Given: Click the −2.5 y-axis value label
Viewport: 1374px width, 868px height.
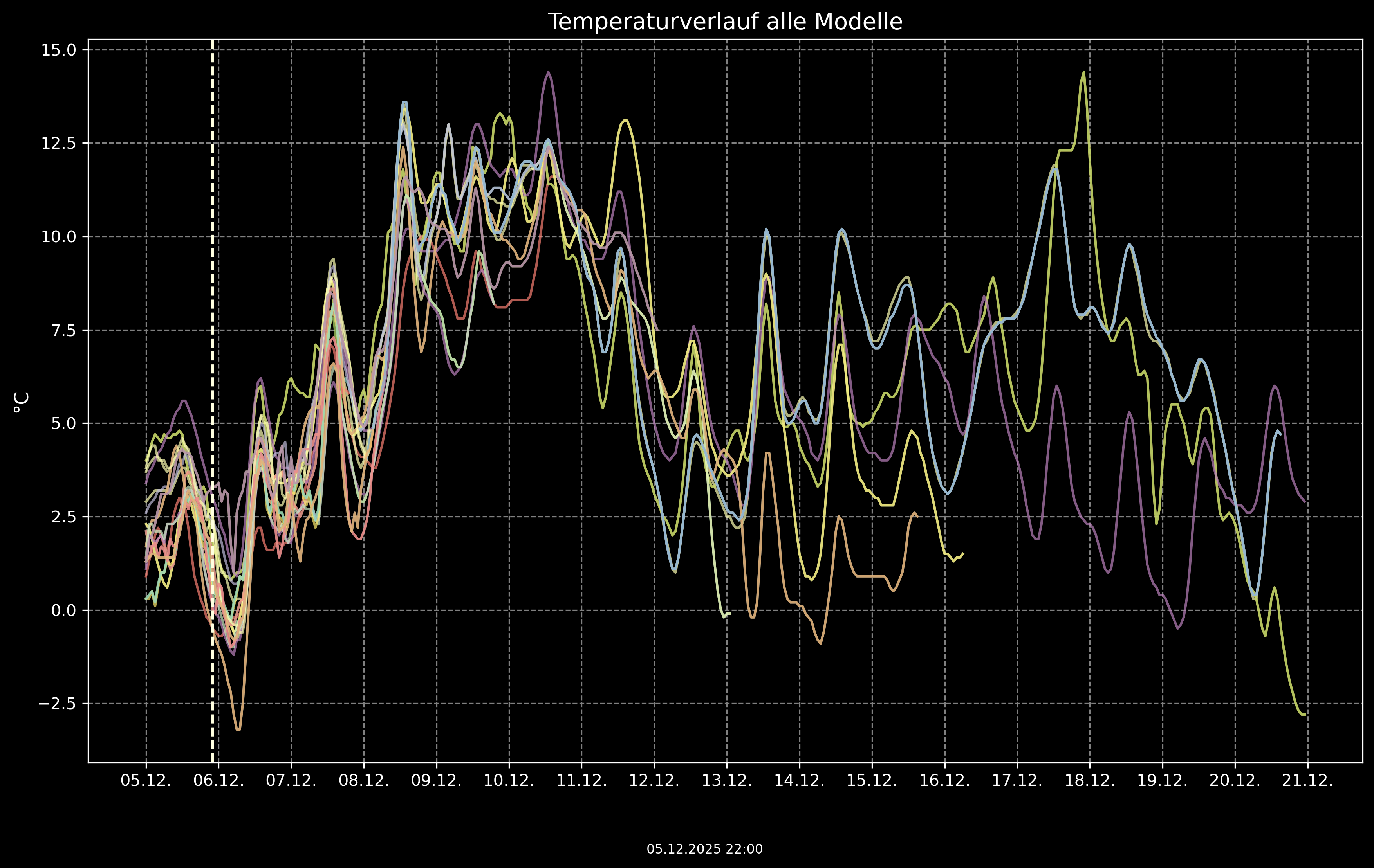Looking at the screenshot, I should 57,704.
